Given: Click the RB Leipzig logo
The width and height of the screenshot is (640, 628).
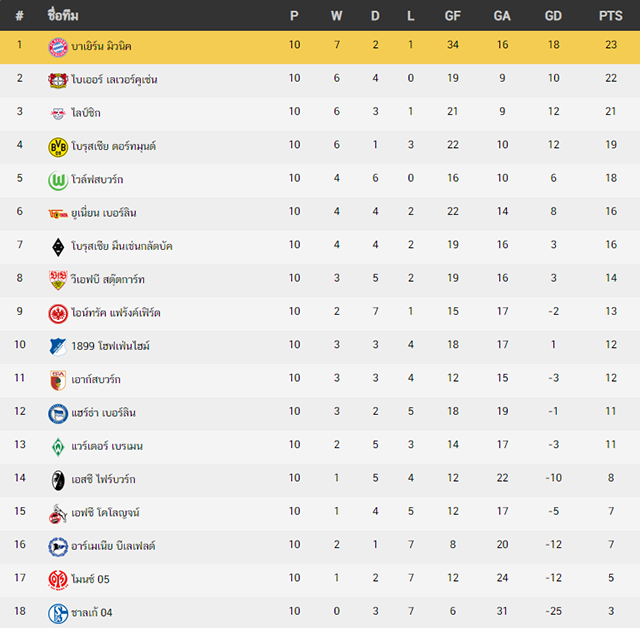Looking at the screenshot, I should pyautogui.click(x=58, y=114).
